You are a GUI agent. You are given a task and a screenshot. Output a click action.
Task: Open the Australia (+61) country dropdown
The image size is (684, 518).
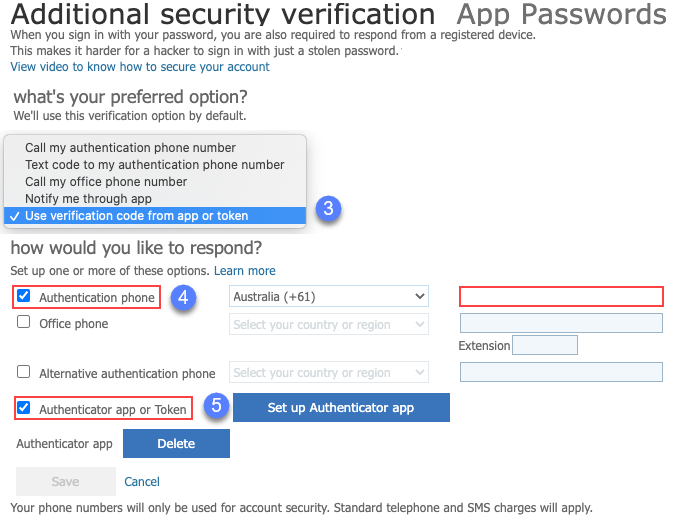coord(328,297)
